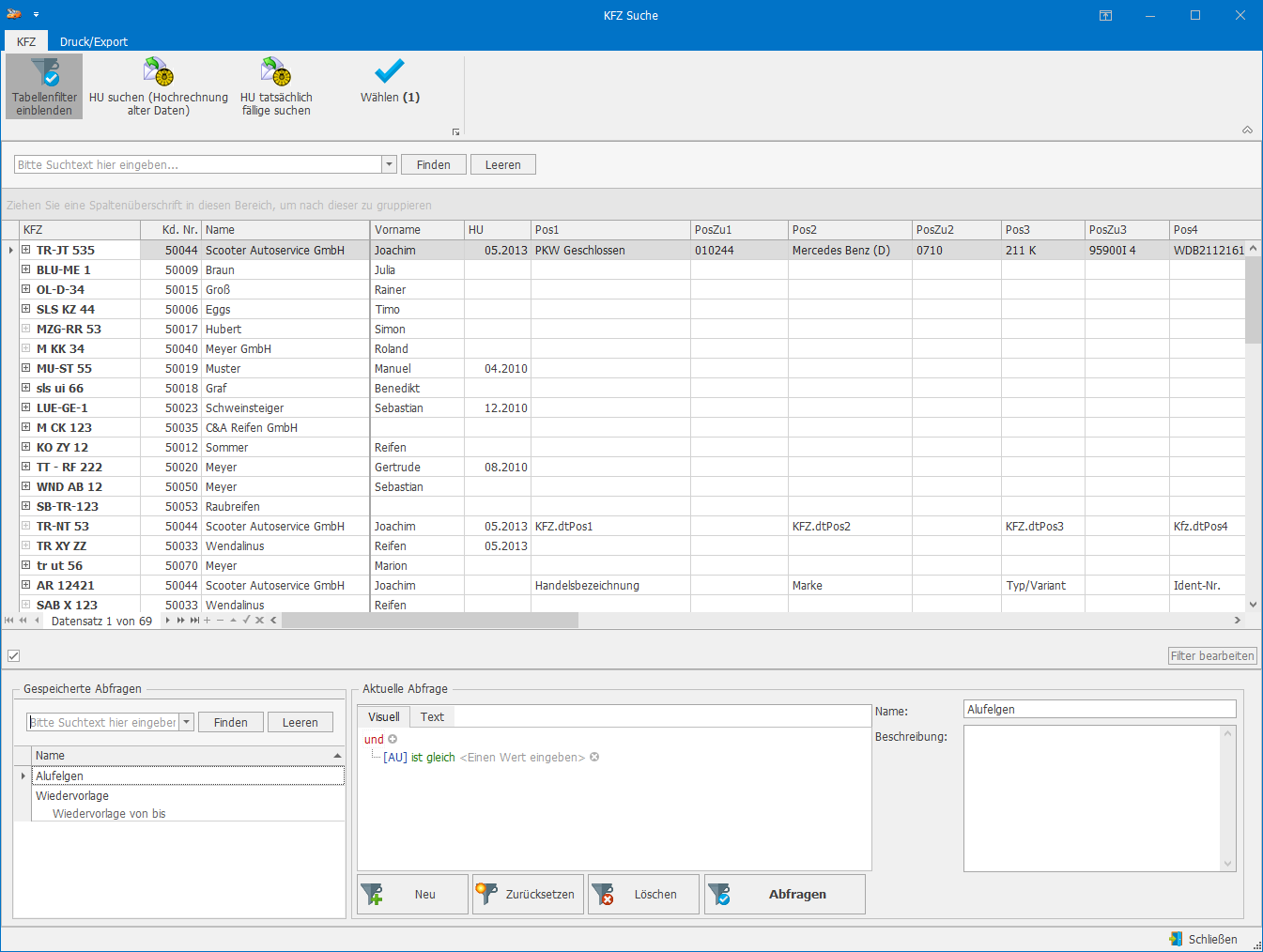Click the cancel edit X in navigator
The width and height of the screenshot is (1263, 952).
(259, 621)
